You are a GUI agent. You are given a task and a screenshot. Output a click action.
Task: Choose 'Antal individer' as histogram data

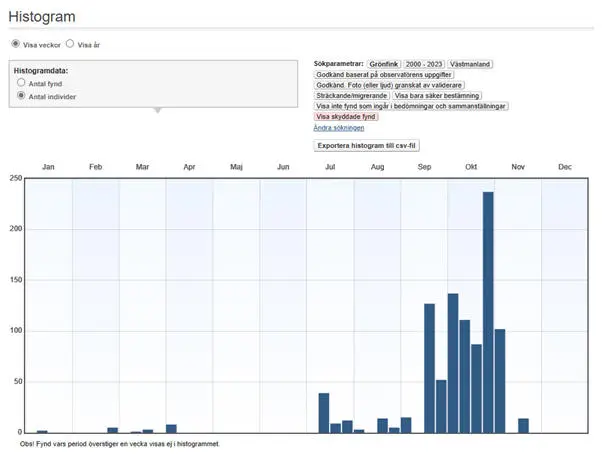(x=21, y=96)
